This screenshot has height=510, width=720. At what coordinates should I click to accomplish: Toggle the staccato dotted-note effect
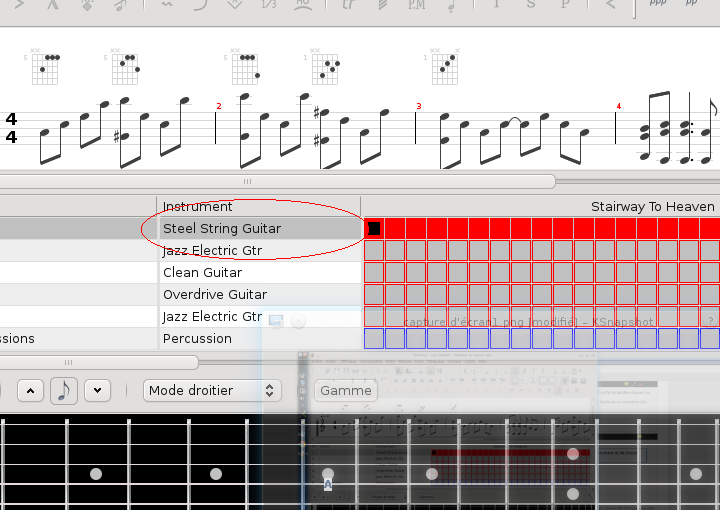coord(451,5)
